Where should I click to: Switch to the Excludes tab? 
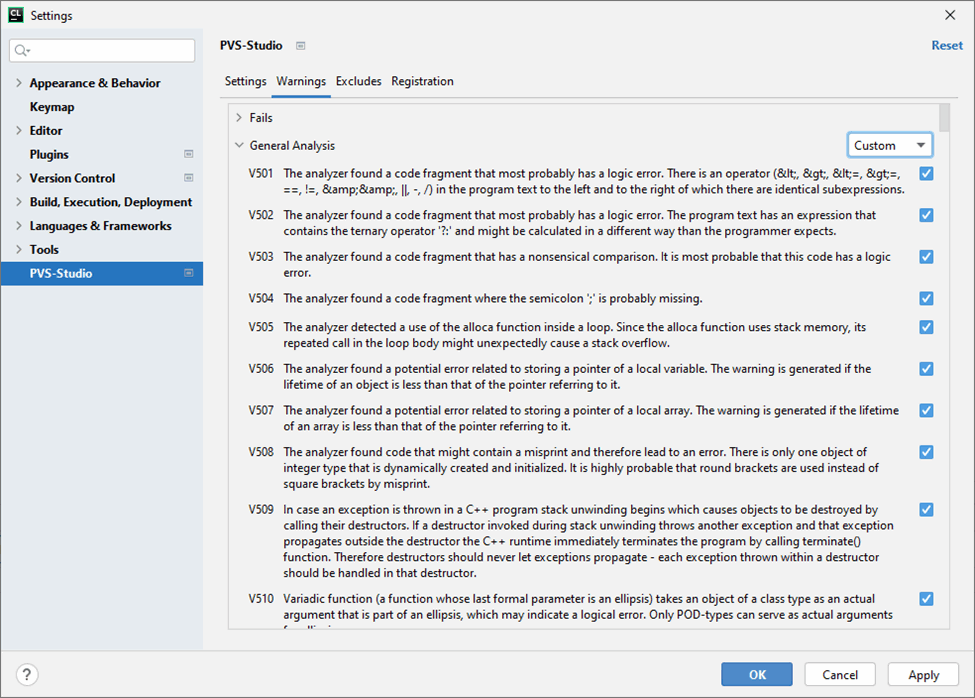point(358,82)
